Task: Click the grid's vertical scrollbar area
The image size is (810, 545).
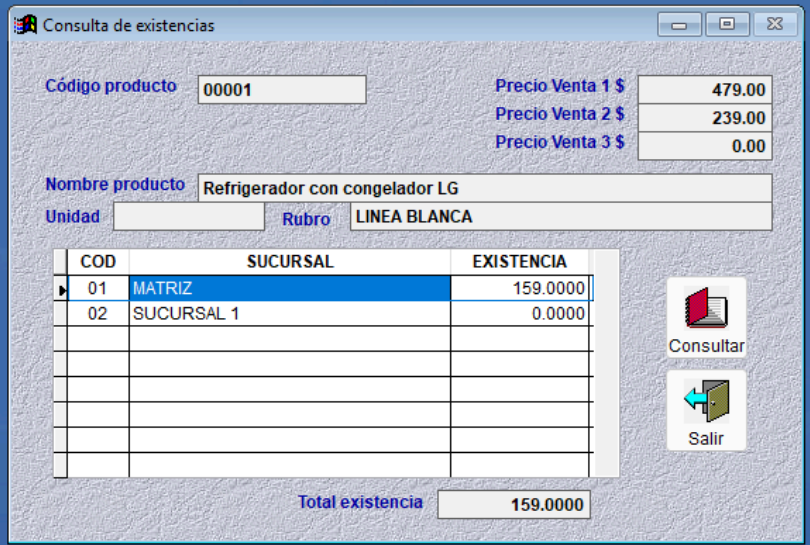Action: click(606, 363)
